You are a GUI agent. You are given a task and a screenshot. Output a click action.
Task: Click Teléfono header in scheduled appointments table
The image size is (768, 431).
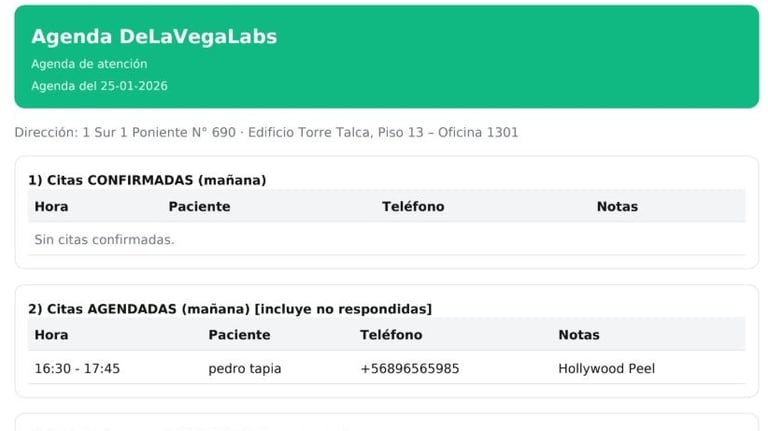(x=391, y=335)
